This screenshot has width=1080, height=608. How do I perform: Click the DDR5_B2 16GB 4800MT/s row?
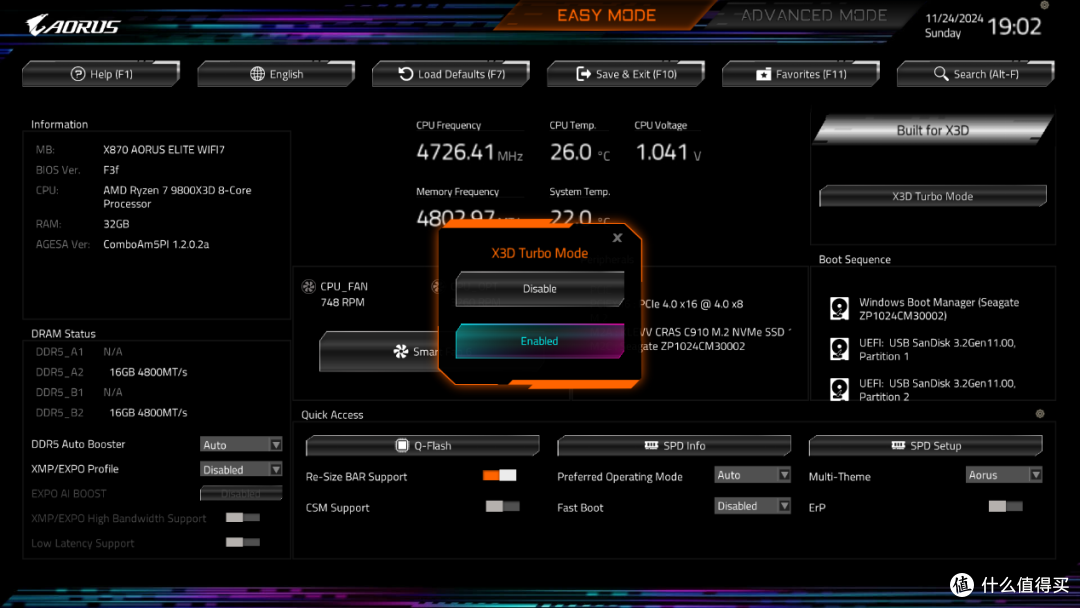click(112, 412)
